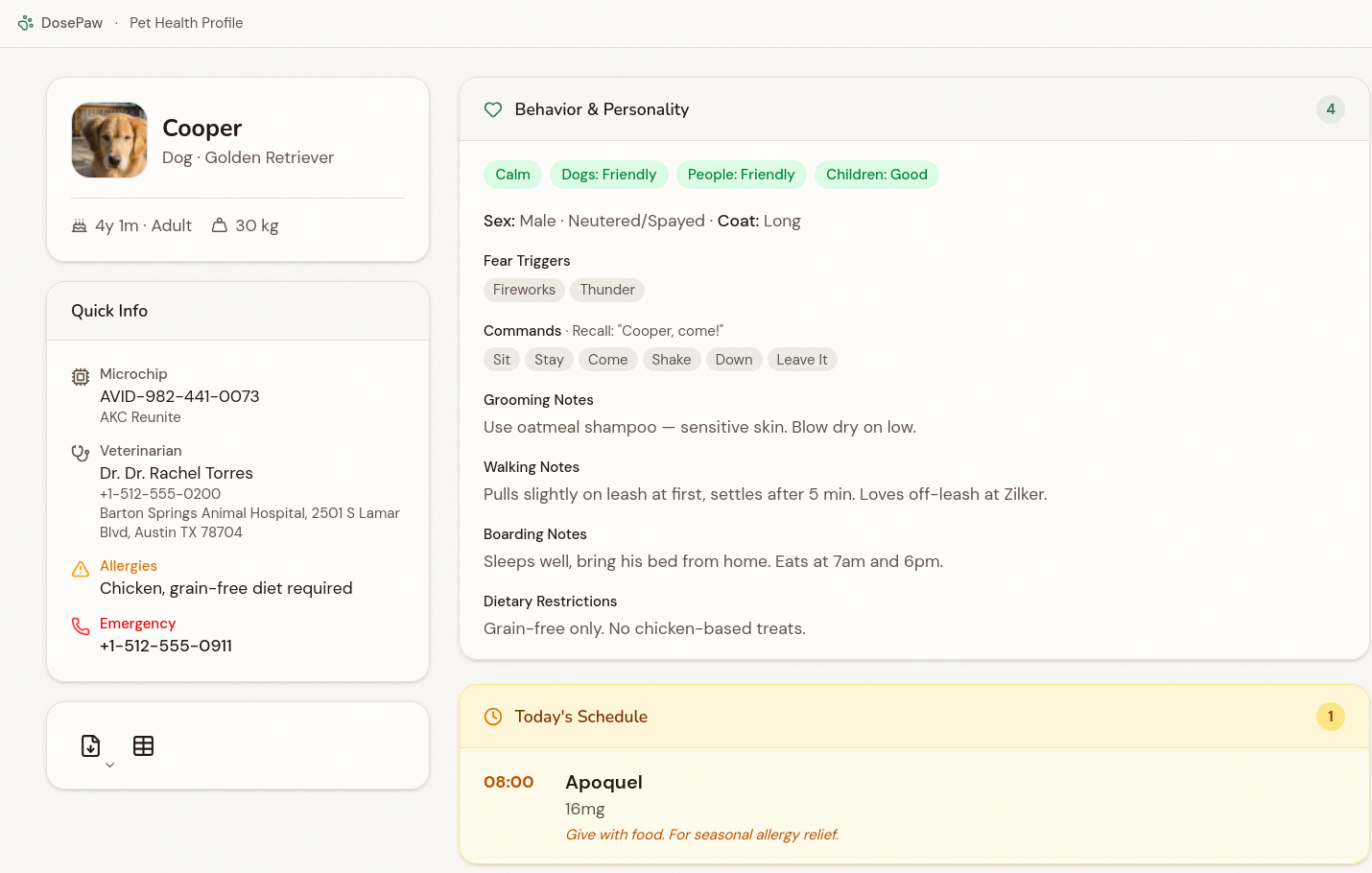Screen dimensions: 1372x873
Task: Dial the veterinarian phone +1-512-555-0200
Action: (x=160, y=494)
